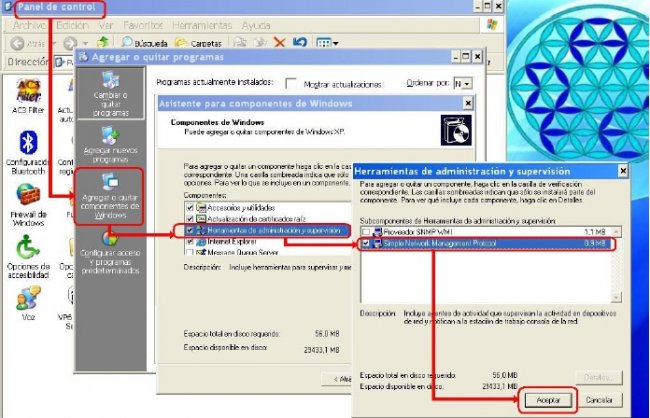Click the Windows flag logo in menu bar
The height and width of the screenshot is (418, 650).
click(492, 24)
